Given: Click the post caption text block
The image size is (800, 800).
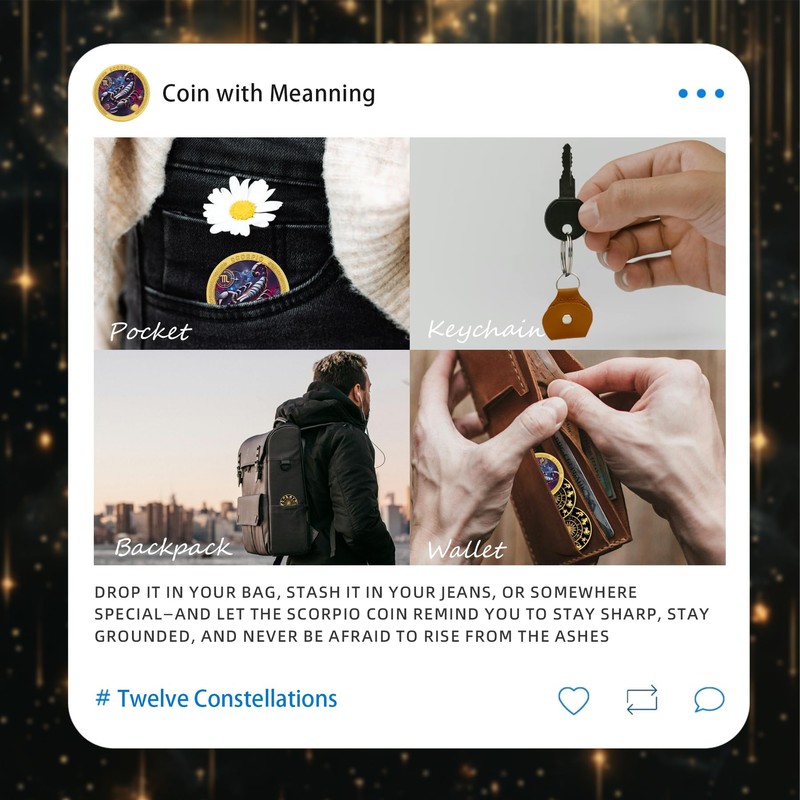Looking at the screenshot, I should point(402,614).
